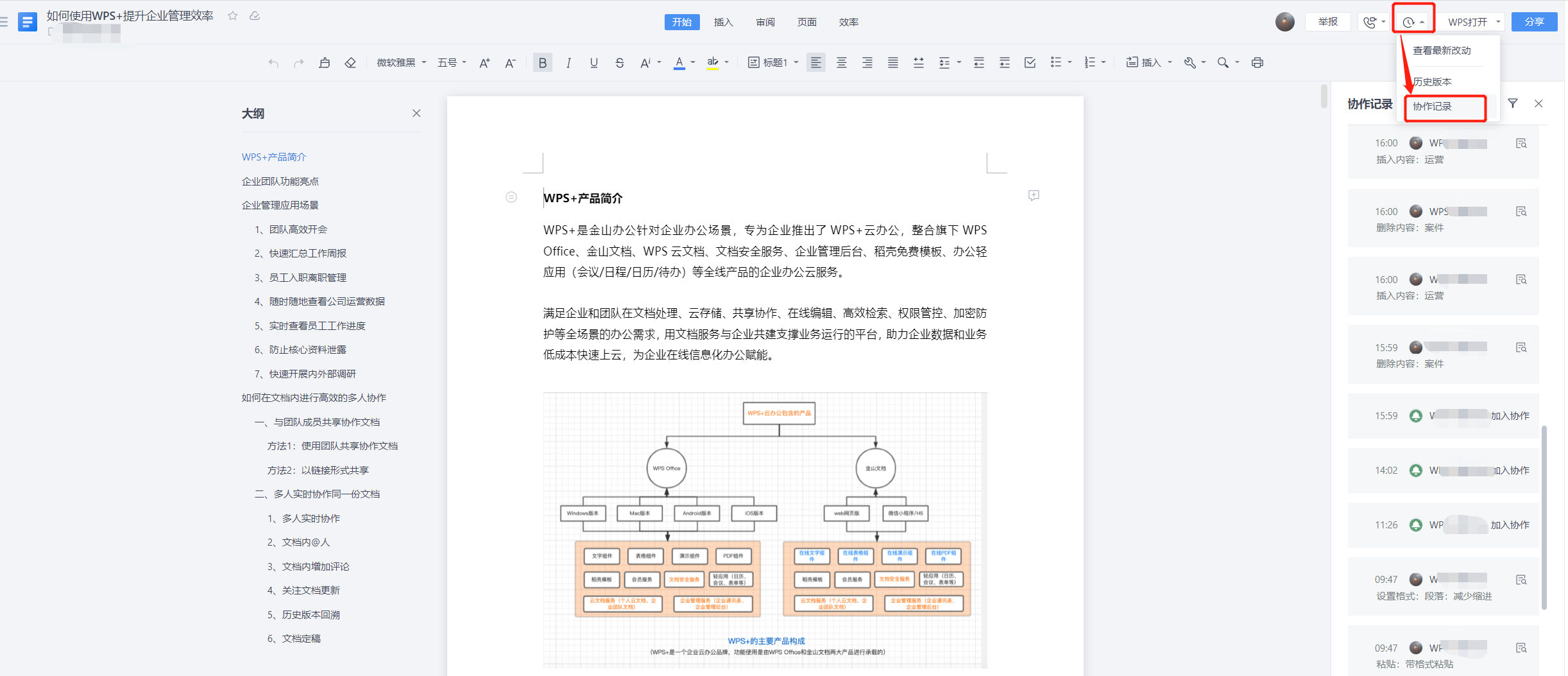Set center text alignment
This screenshot has height=676, width=1568.
pos(842,62)
